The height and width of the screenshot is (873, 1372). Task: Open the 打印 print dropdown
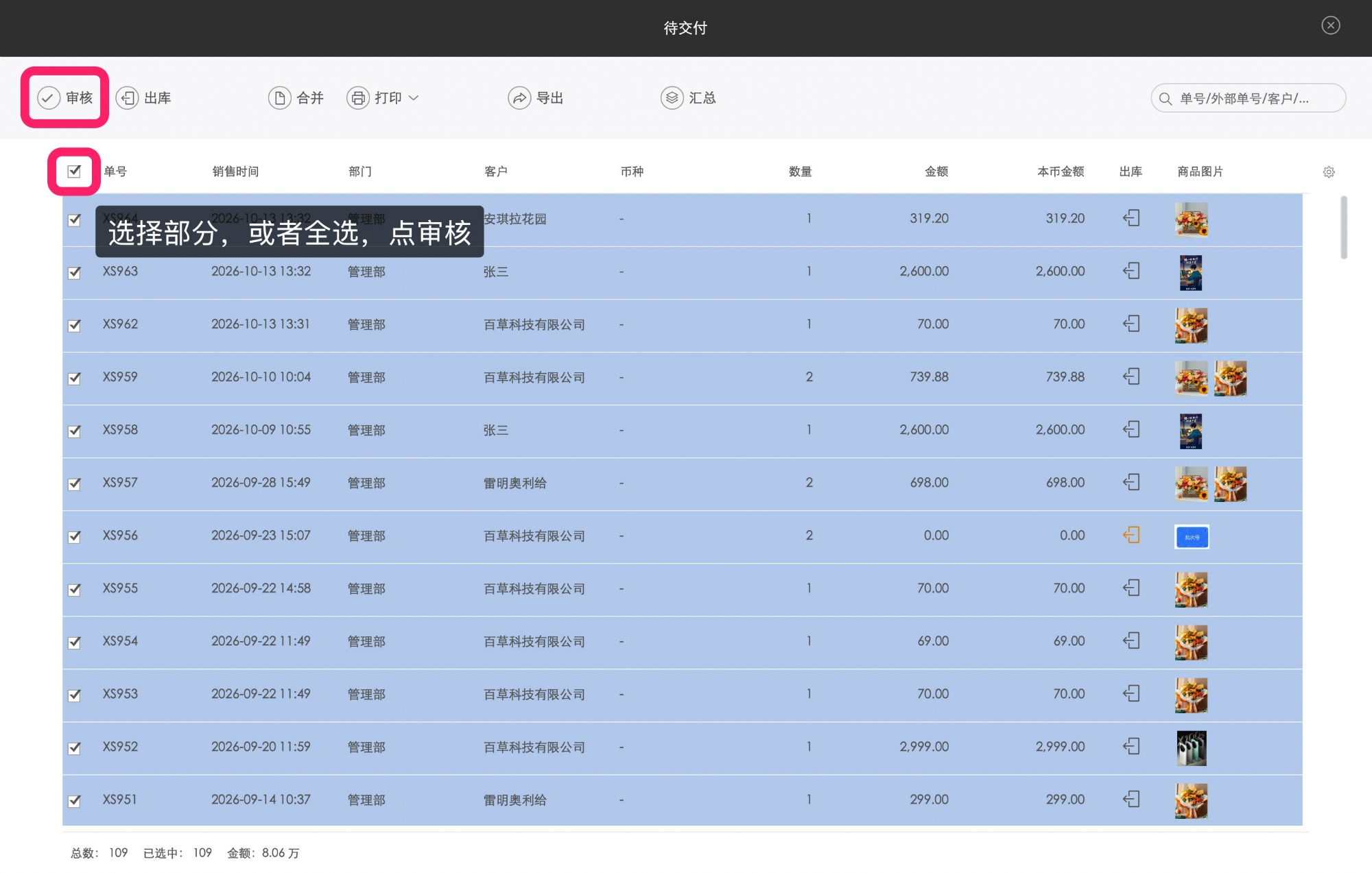point(383,98)
